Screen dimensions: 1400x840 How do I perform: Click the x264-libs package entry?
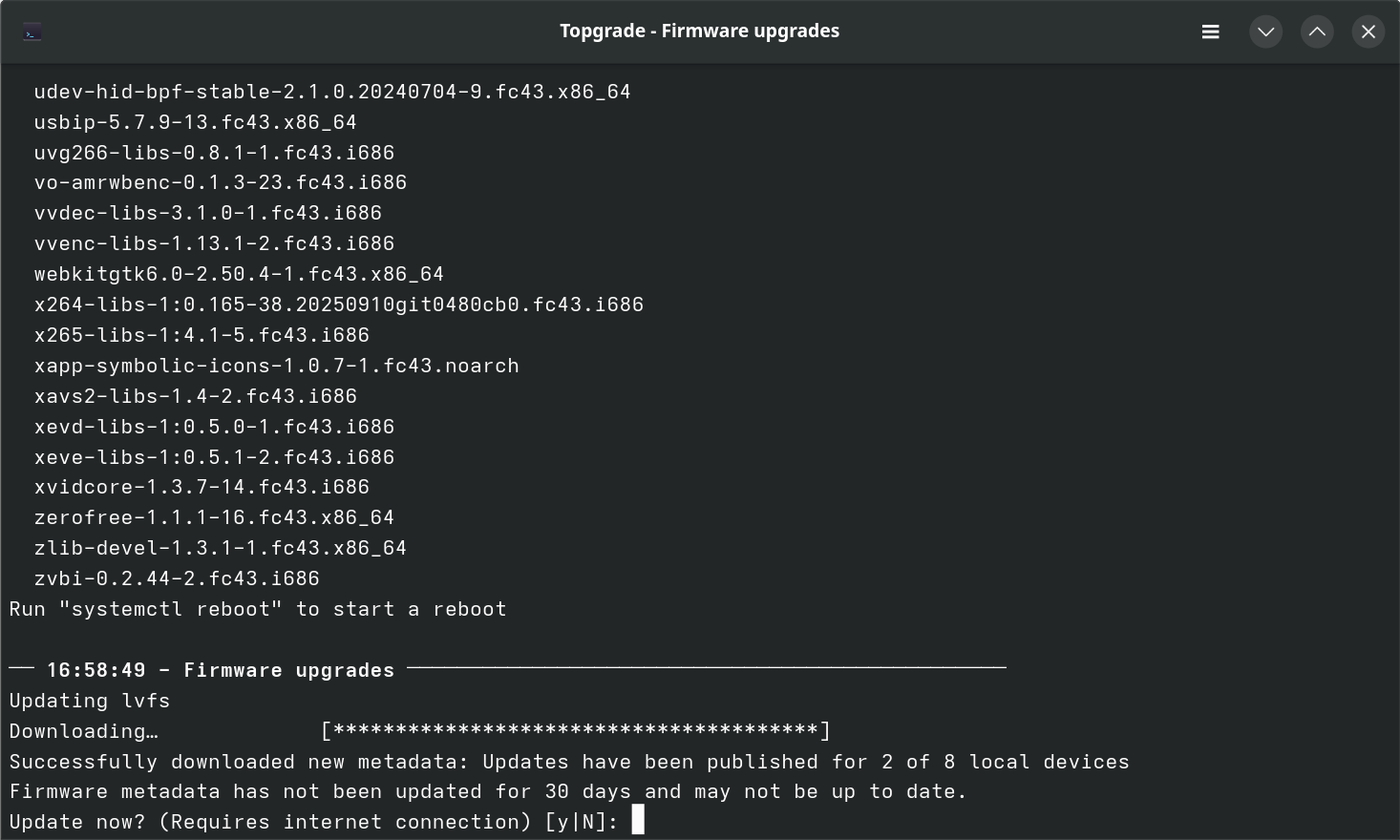pos(338,304)
